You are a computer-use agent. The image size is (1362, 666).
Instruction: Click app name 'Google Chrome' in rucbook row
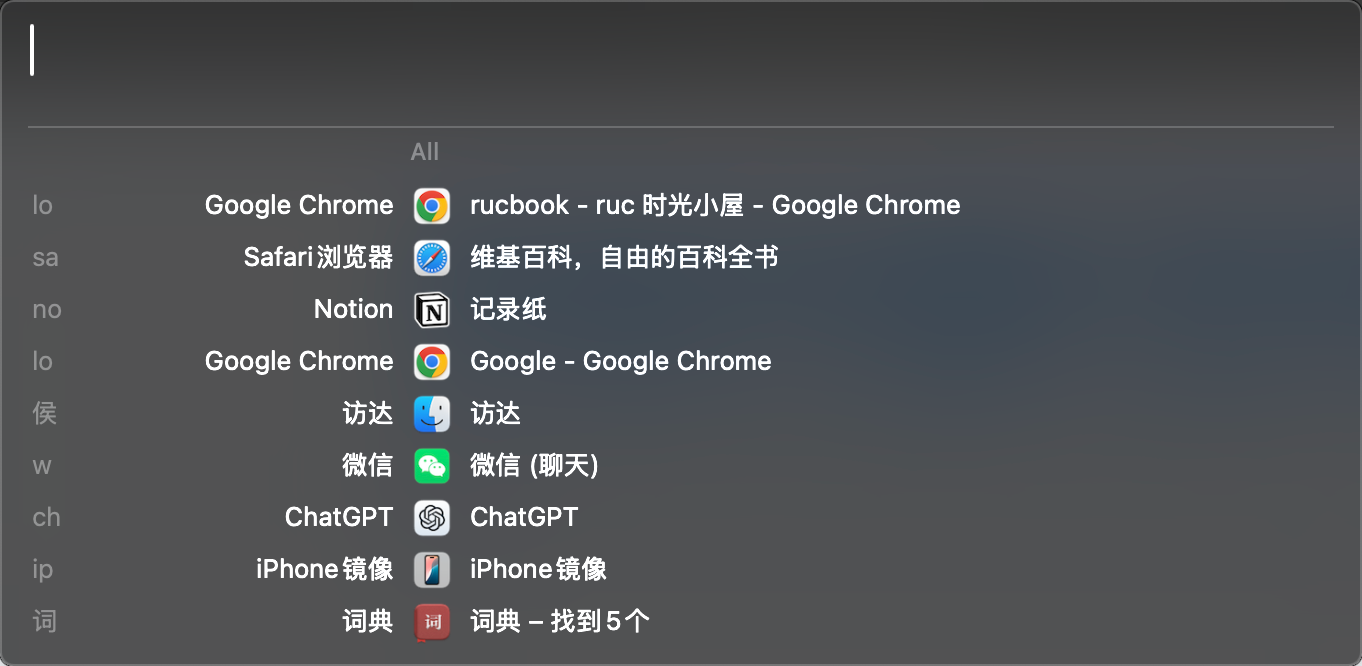pyautogui.click(x=299, y=206)
